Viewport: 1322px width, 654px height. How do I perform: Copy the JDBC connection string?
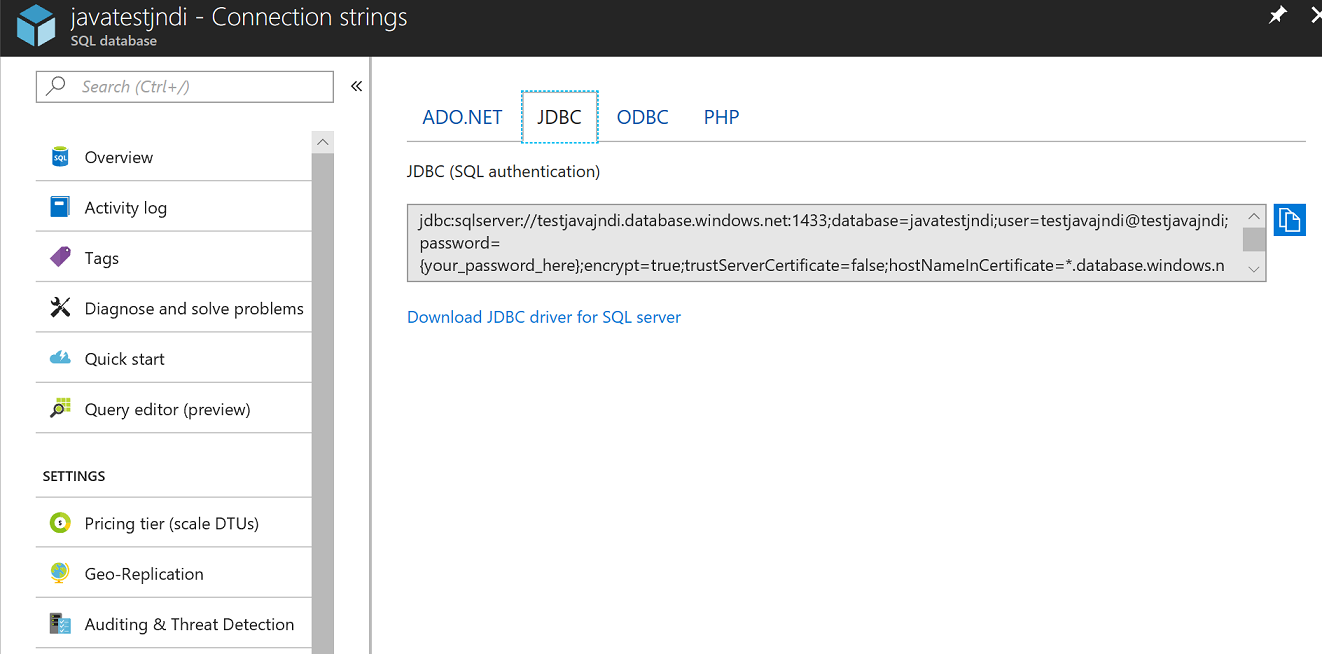(1289, 219)
